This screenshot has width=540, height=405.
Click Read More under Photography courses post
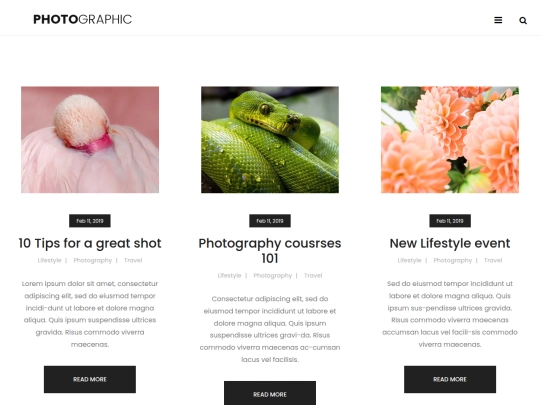(270, 393)
